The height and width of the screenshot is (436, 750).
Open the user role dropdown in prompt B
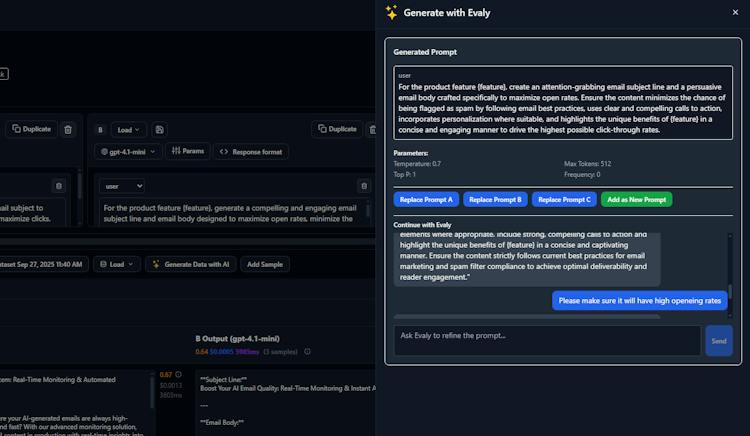coord(121,186)
